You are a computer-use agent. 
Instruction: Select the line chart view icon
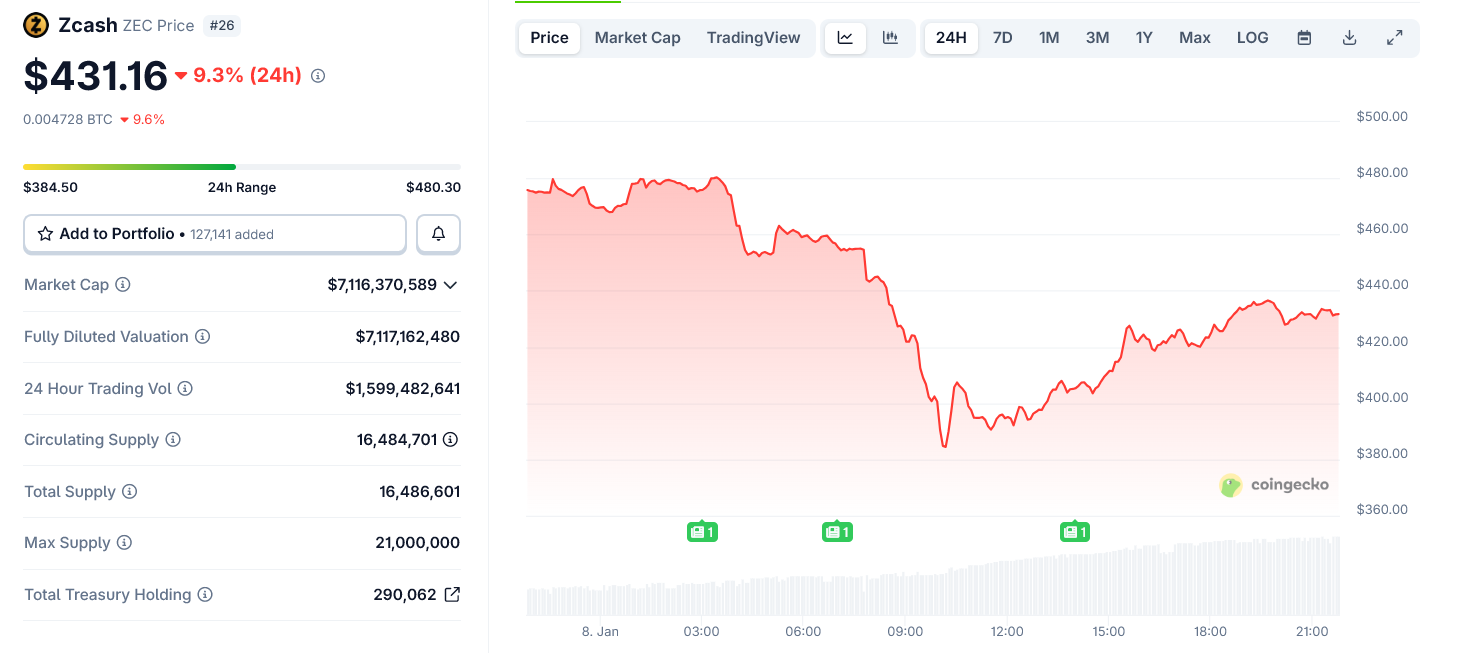pyautogui.click(x=845, y=37)
